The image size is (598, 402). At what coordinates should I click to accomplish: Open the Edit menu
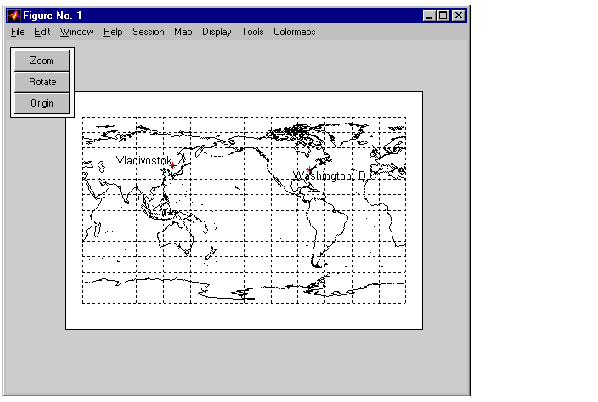point(42,32)
